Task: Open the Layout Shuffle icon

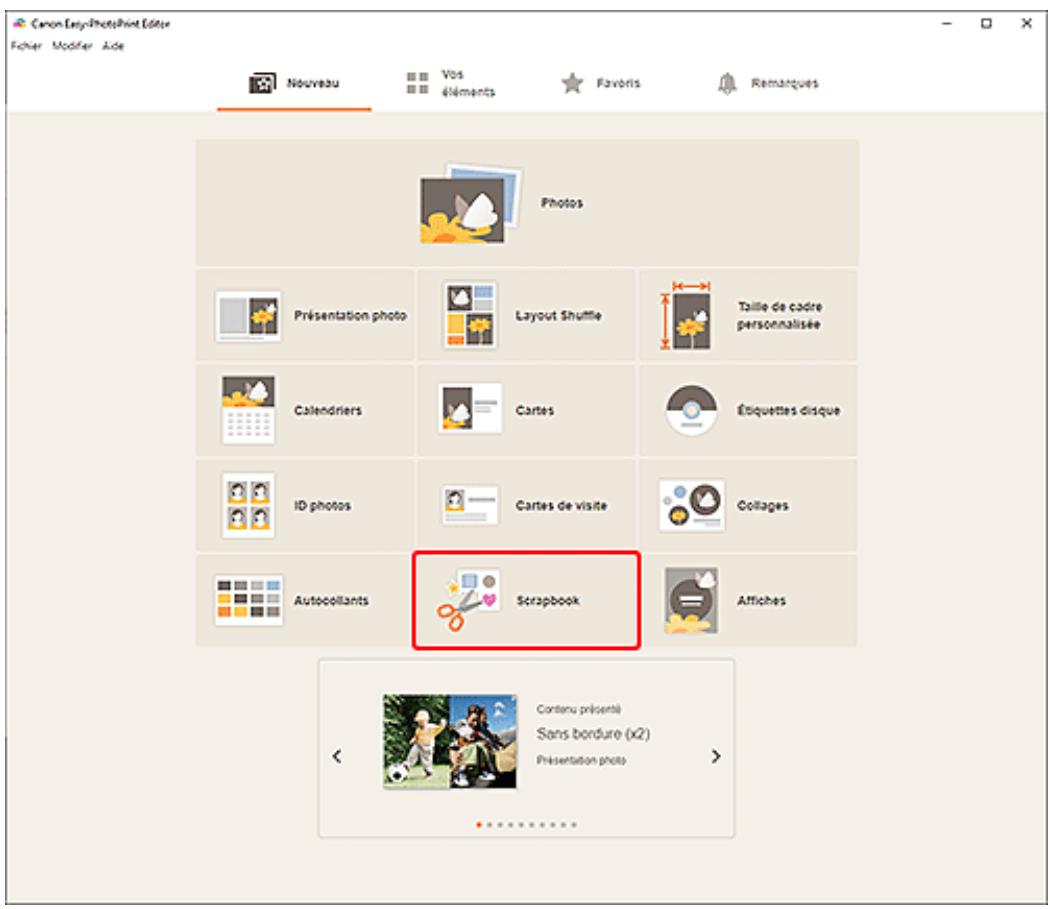Action: (x=470, y=315)
